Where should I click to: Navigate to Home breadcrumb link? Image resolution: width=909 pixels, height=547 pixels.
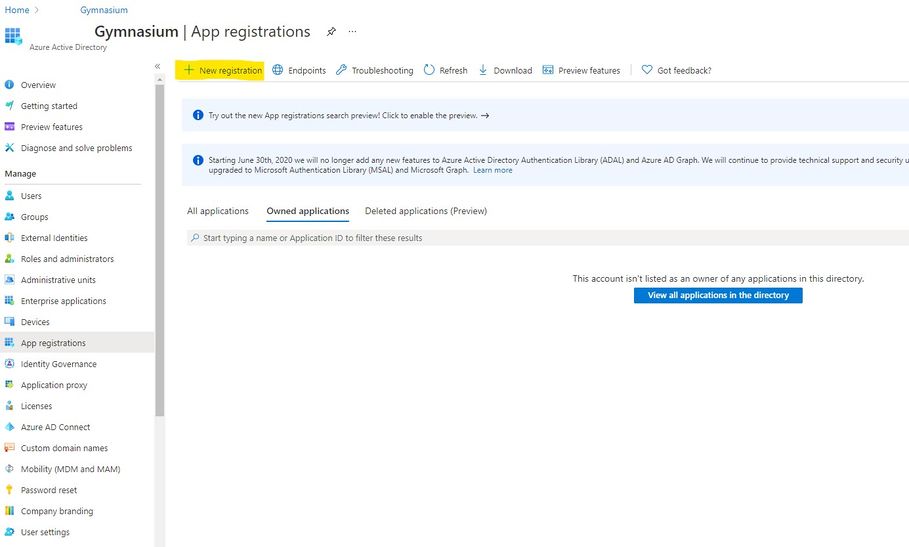pos(17,10)
